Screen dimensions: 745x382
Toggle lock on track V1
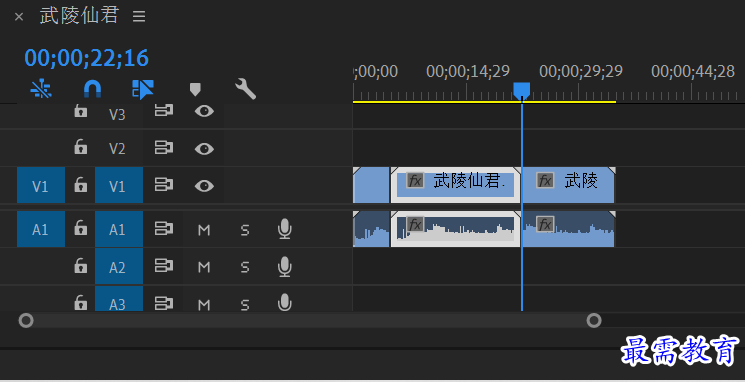coord(80,185)
